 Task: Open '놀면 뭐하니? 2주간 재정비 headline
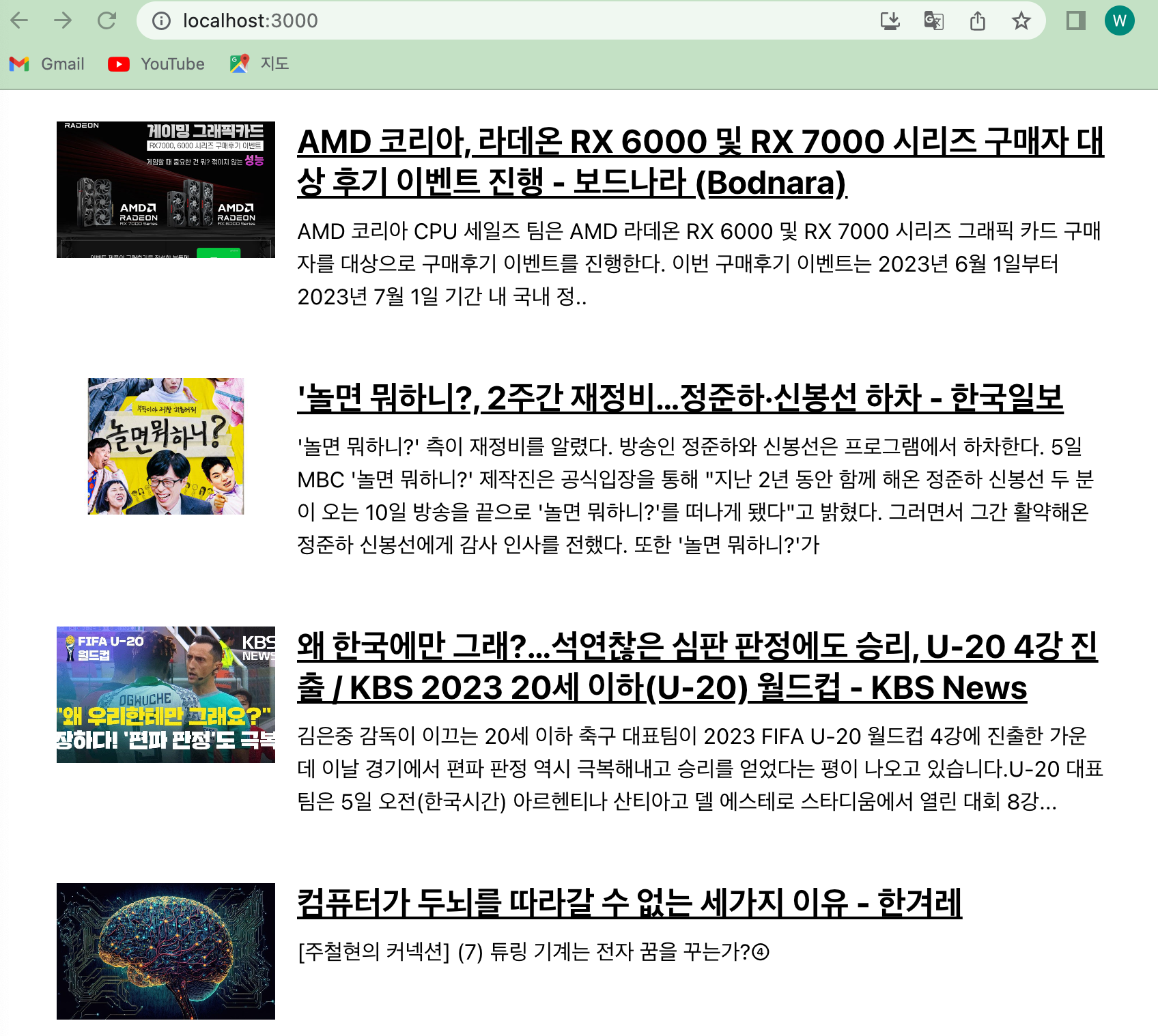(680, 398)
